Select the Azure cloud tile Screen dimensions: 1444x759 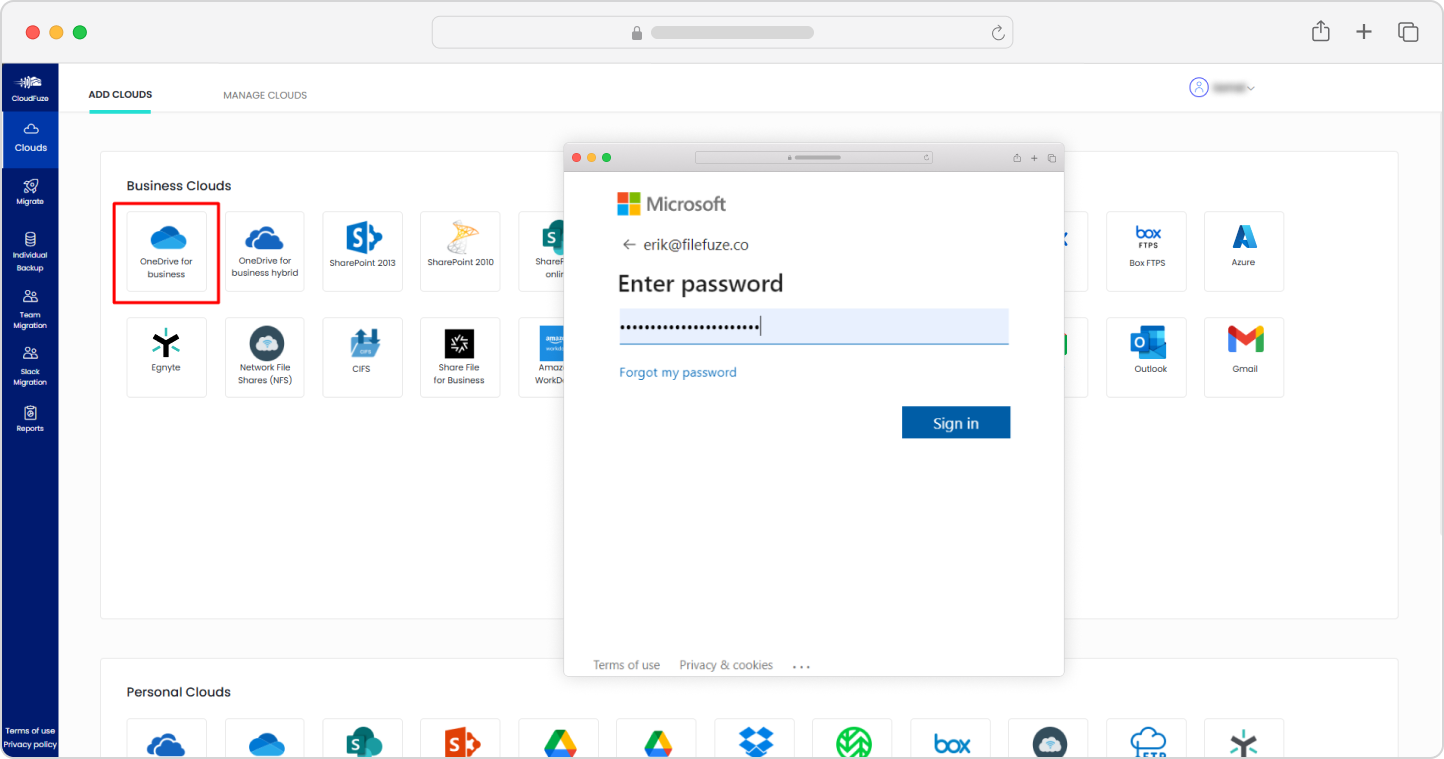coord(1244,252)
